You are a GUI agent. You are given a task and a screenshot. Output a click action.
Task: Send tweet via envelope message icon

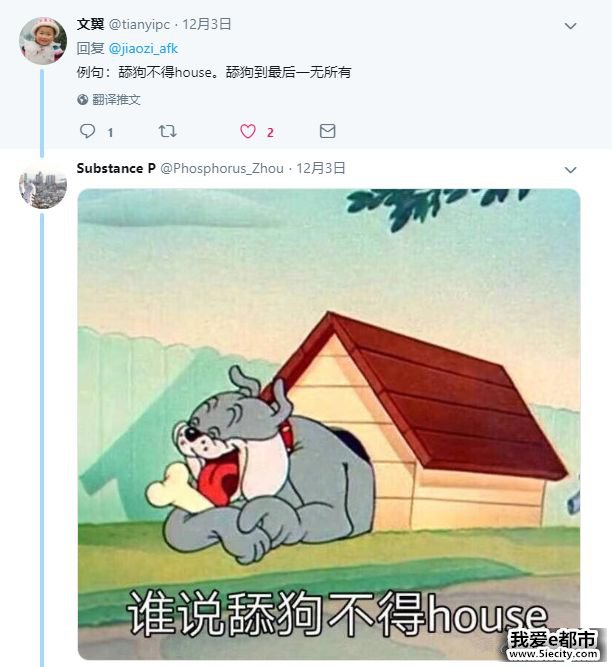[327, 131]
